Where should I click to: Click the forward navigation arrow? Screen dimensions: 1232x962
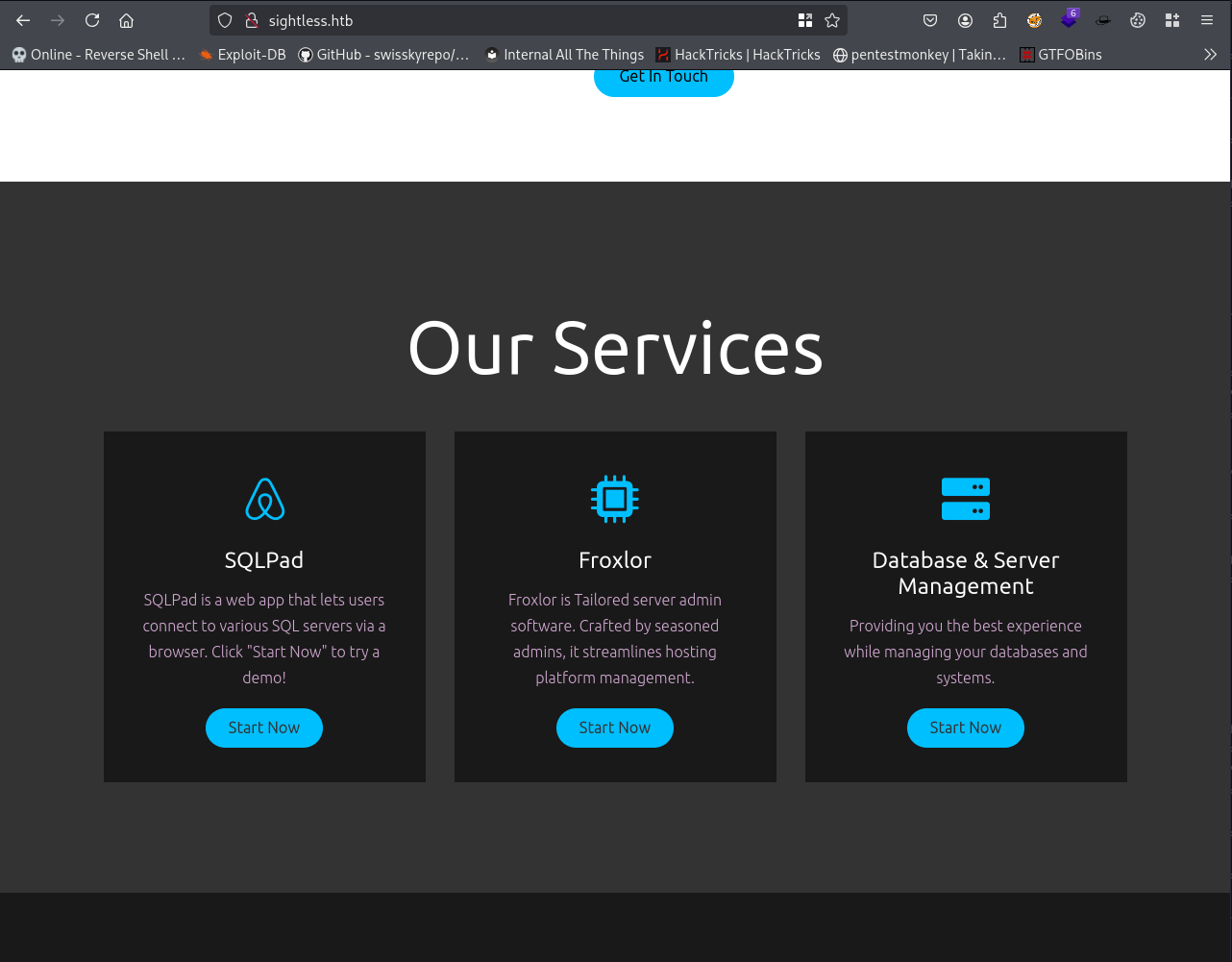58,20
